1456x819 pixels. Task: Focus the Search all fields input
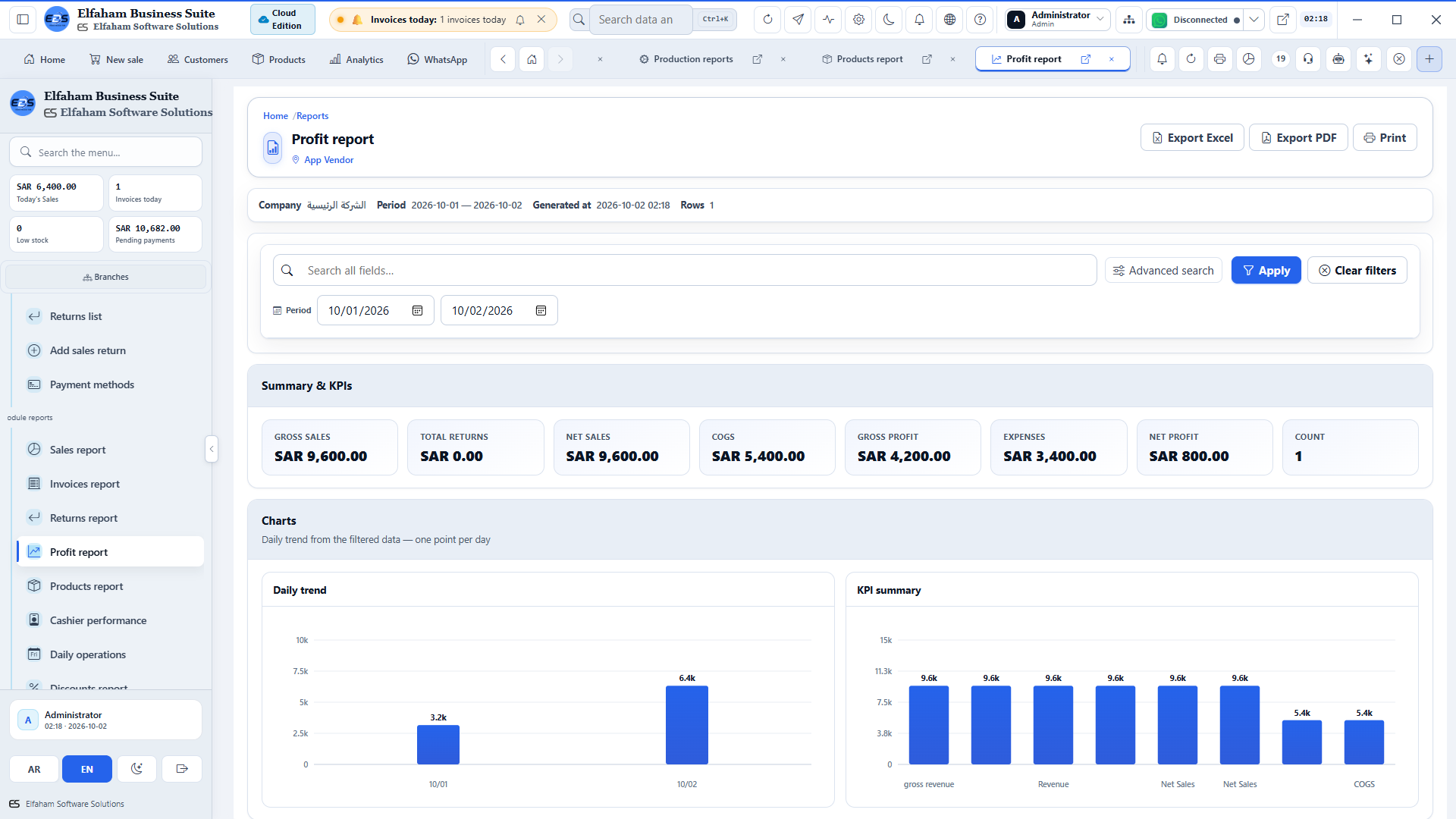click(685, 271)
